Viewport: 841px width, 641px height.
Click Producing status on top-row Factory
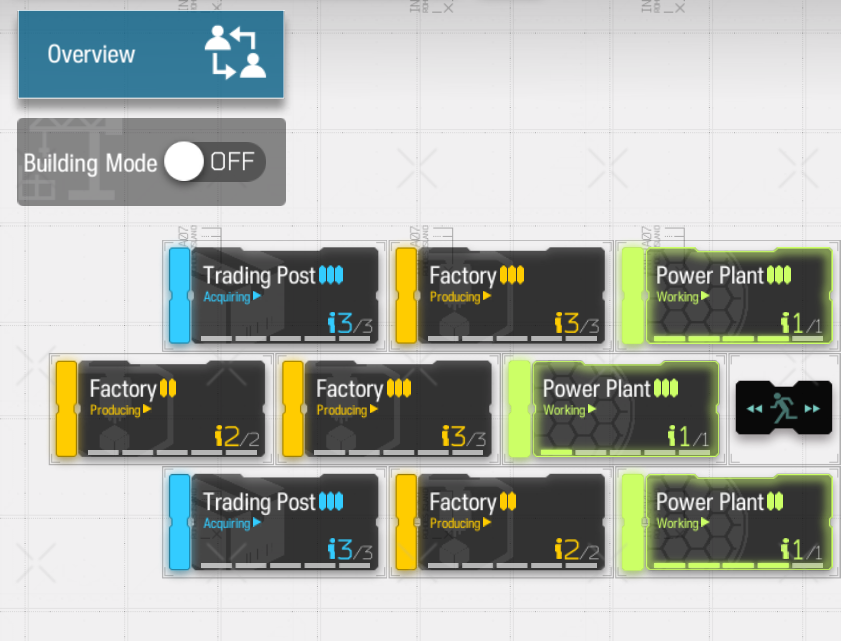pos(460,297)
